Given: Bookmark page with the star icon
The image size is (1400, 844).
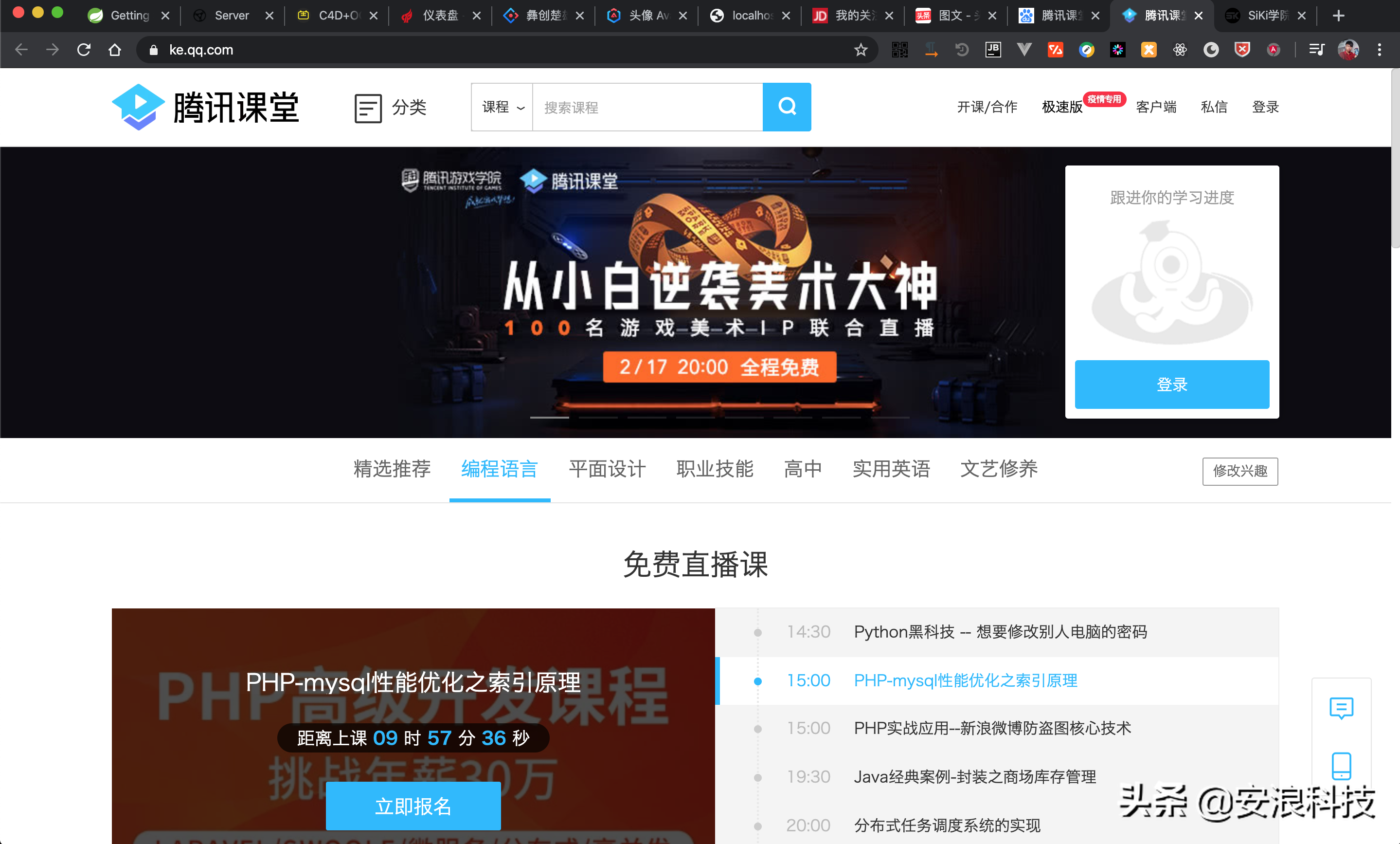Looking at the screenshot, I should pos(861,50).
